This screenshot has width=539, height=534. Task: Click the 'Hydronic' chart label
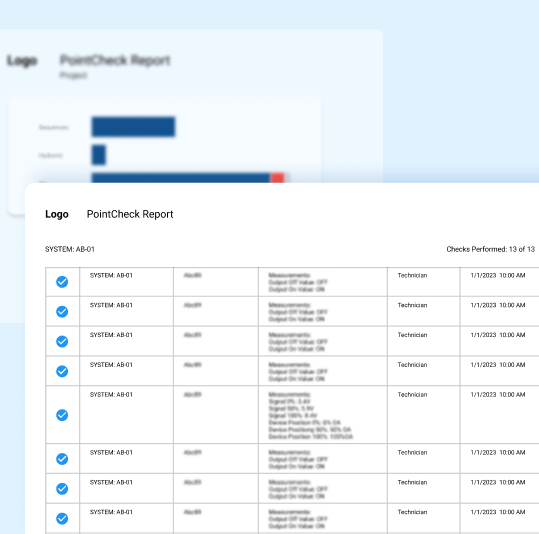click(x=51, y=155)
